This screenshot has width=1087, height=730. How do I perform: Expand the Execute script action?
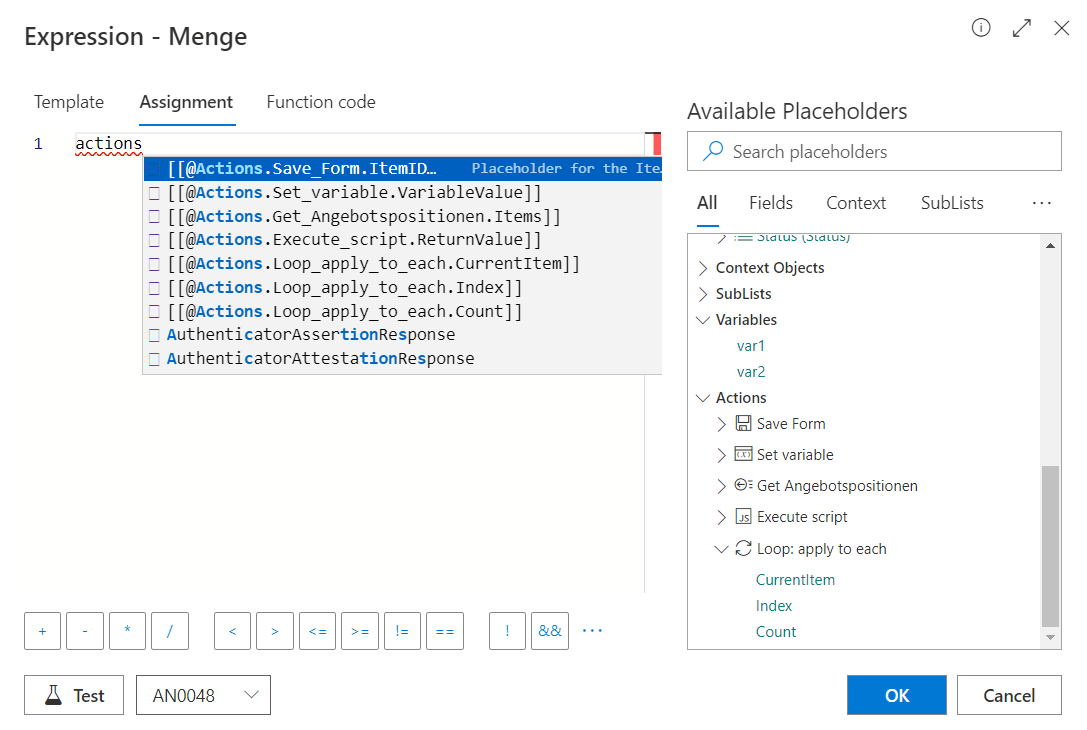pyautogui.click(x=721, y=517)
